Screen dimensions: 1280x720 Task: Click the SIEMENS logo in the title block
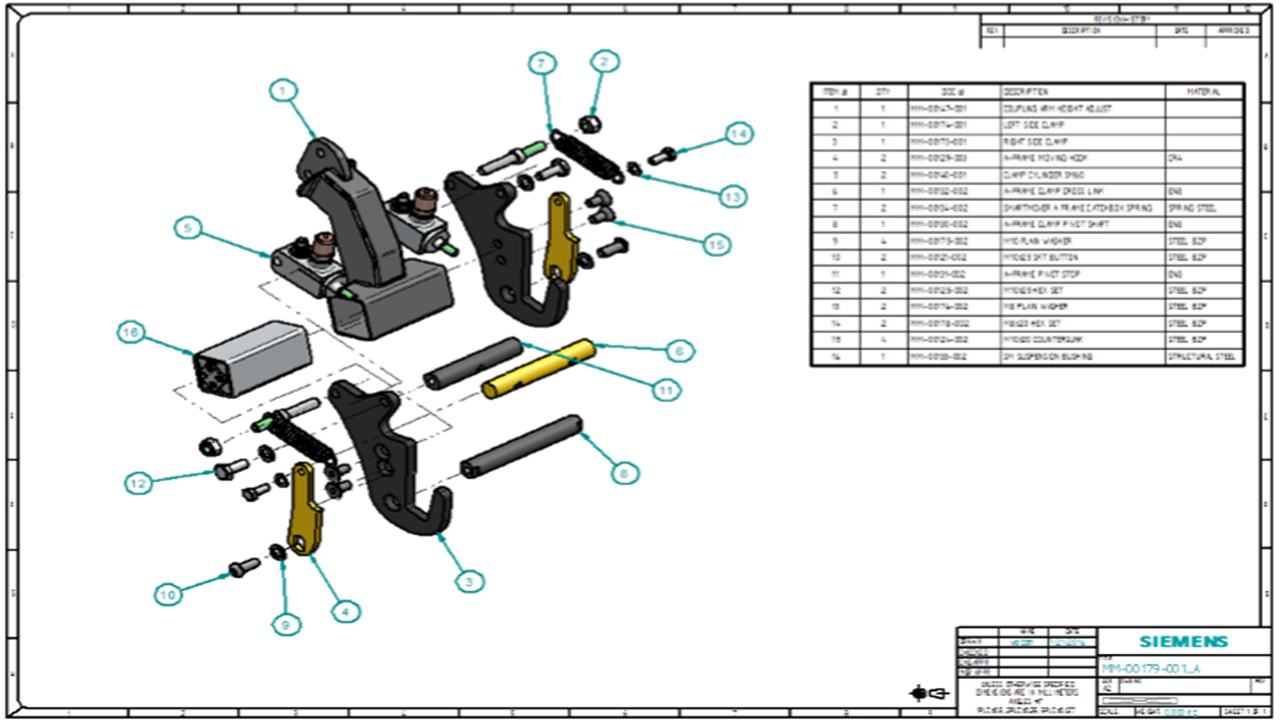[x=1182, y=641]
